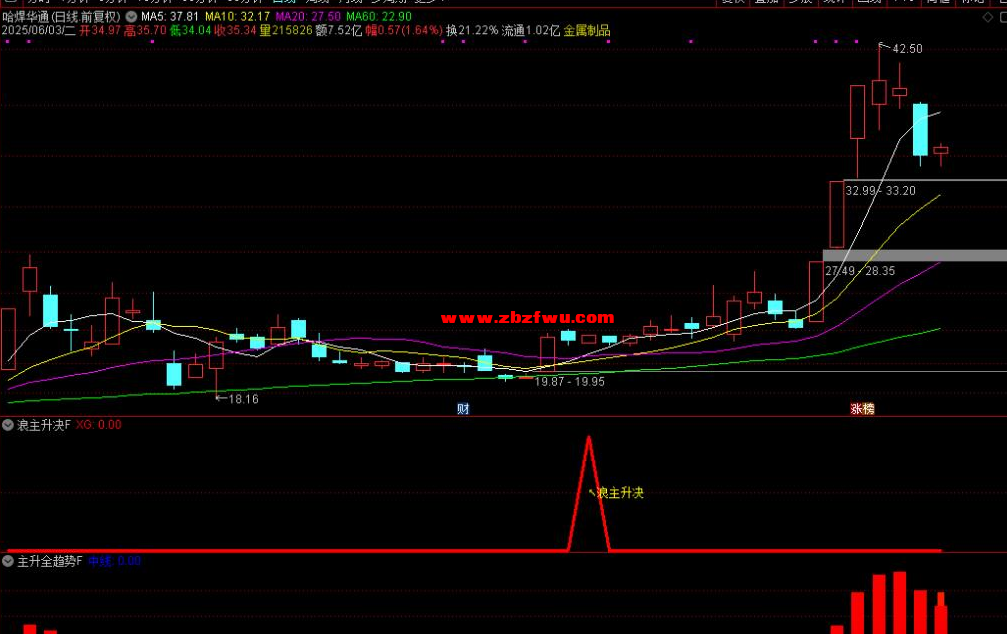The width and height of the screenshot is (1007, 634).
Task: Click the MA20: 27.50 moving average label
Action: 308,17
